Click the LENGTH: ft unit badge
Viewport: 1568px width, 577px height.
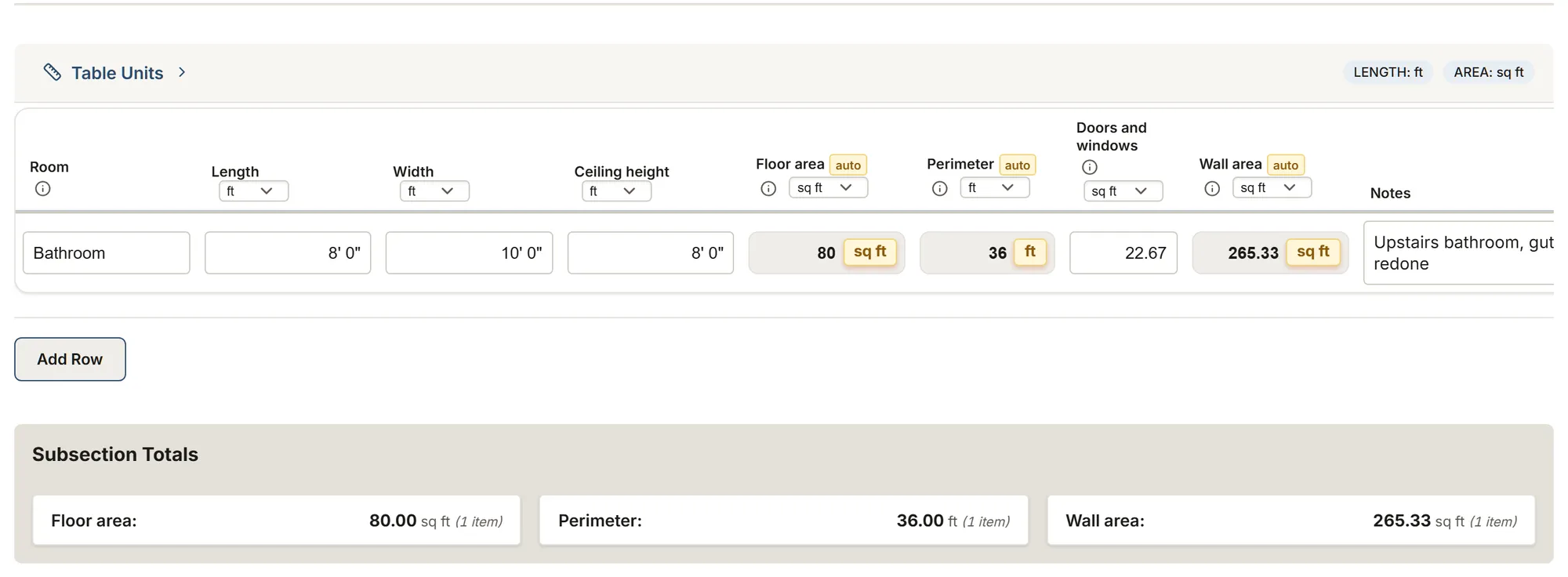[x=1388, y=72]
